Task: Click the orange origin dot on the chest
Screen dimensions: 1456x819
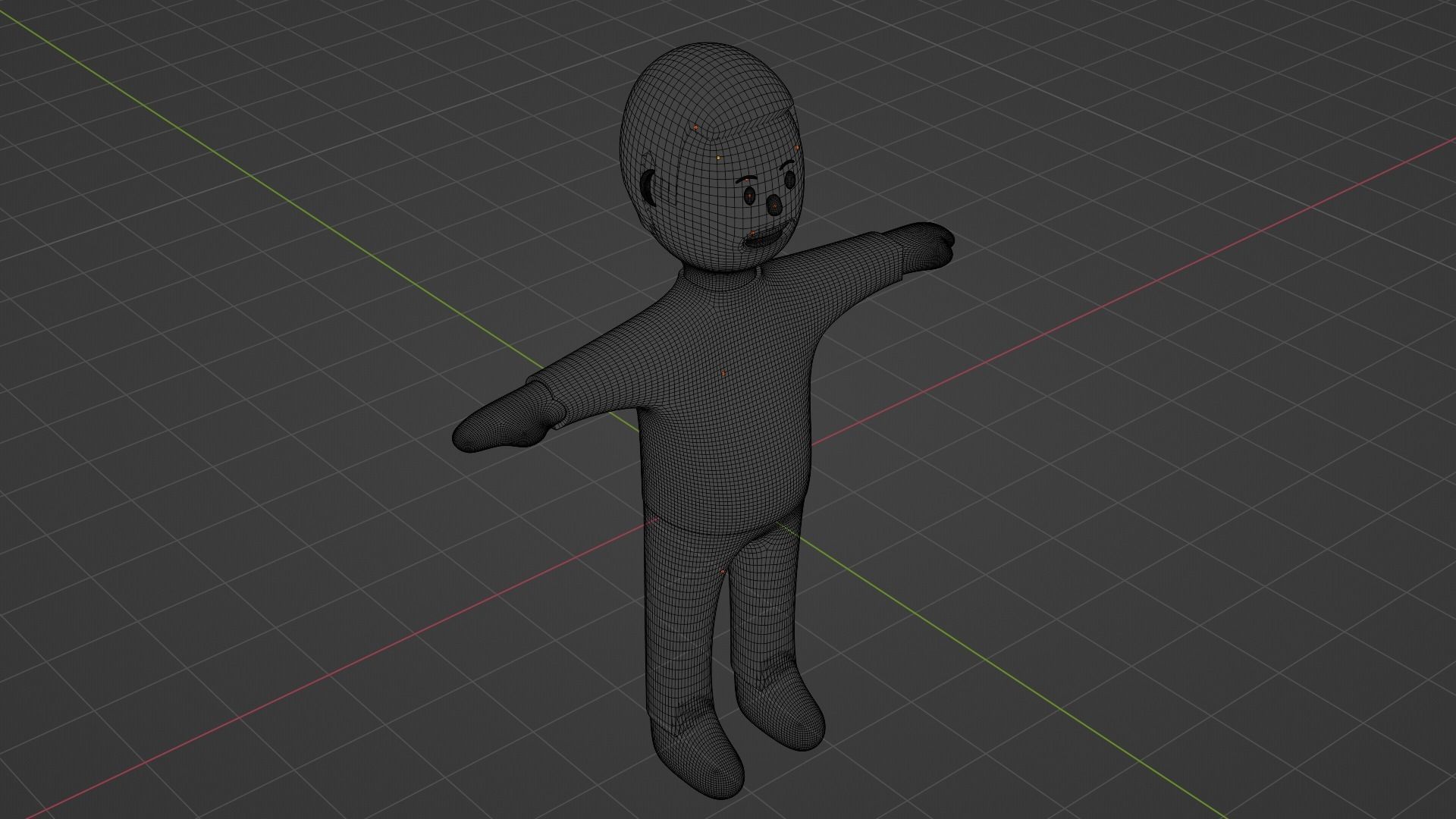Action: click(x=724, y=372)
